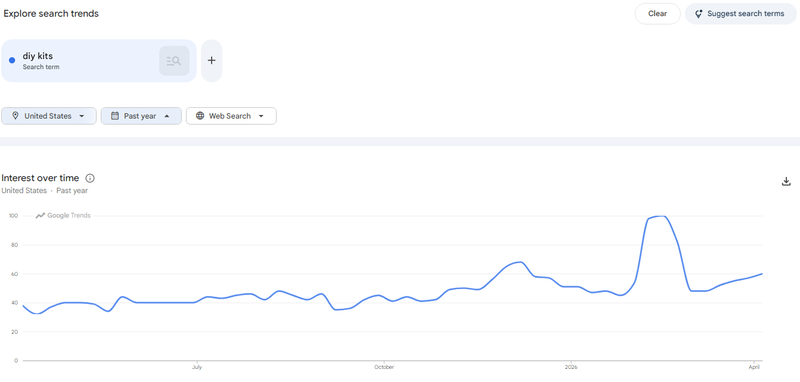Click the 0 value on the y-axis
The image size is (800, 382).
pos(16,361)
